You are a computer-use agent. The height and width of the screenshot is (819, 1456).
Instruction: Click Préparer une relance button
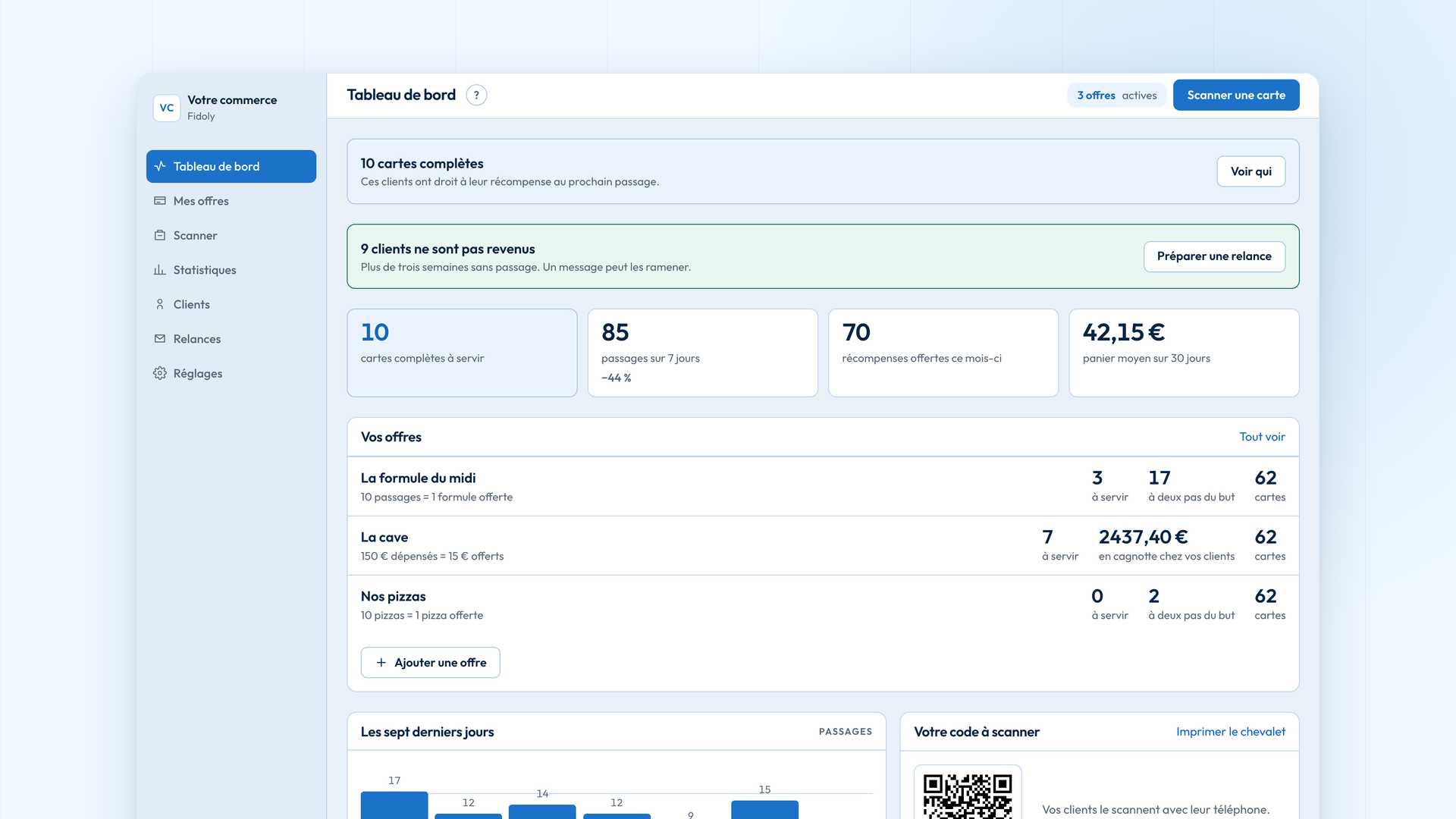click(x=1214, y=256)
